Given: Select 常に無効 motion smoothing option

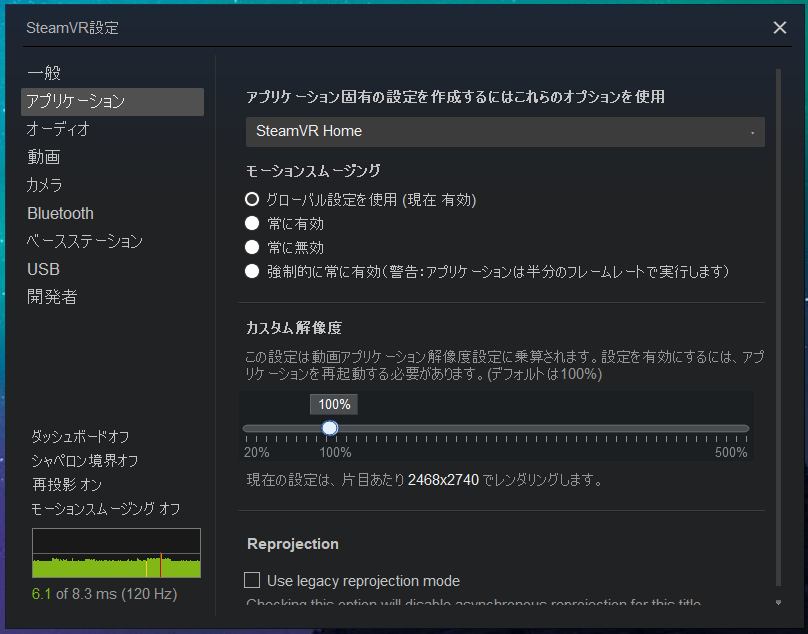Looking at the screenshot, I should click(252, 247).
